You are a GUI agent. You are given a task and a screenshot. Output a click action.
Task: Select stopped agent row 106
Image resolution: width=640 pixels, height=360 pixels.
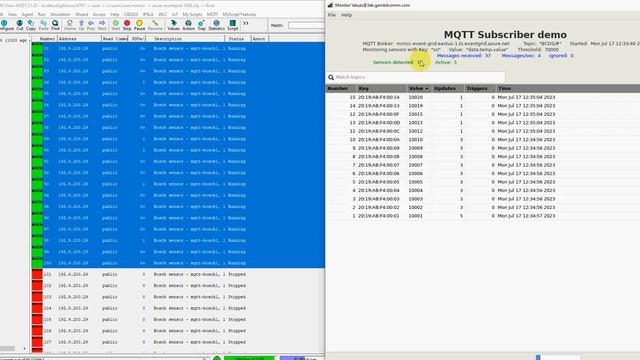coord(178,331)
